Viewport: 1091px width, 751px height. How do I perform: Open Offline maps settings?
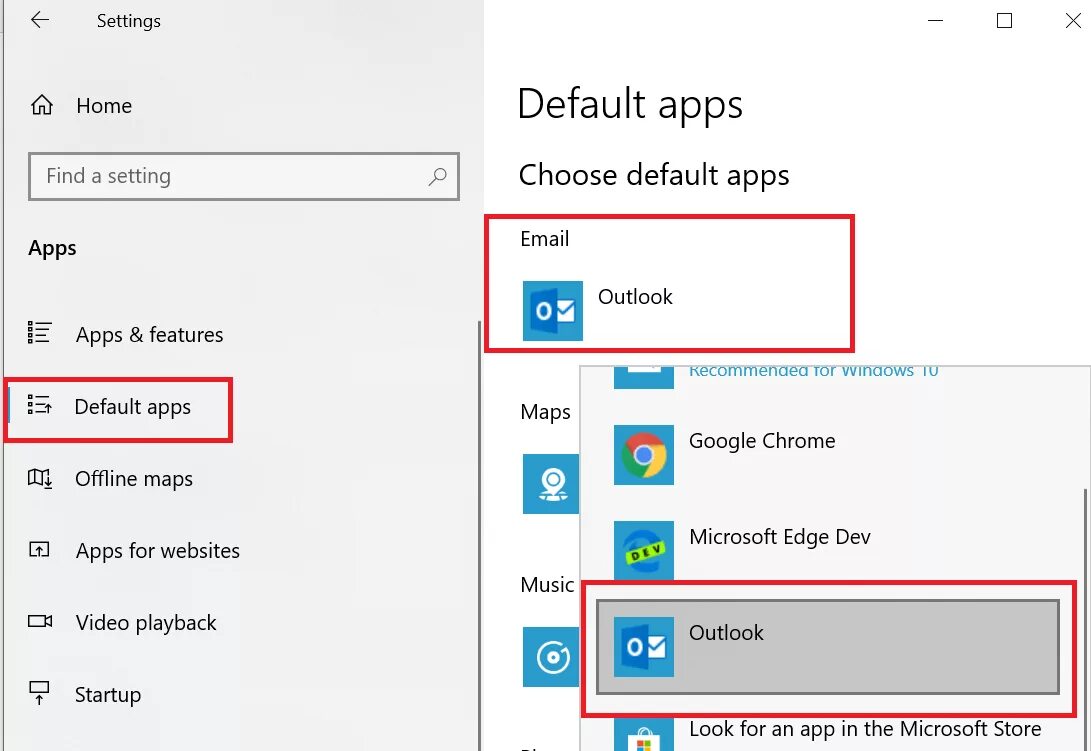[110, 479]
